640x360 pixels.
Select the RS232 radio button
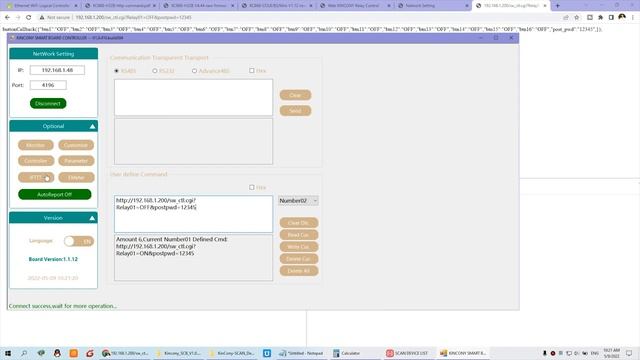(x=155, y=71)
